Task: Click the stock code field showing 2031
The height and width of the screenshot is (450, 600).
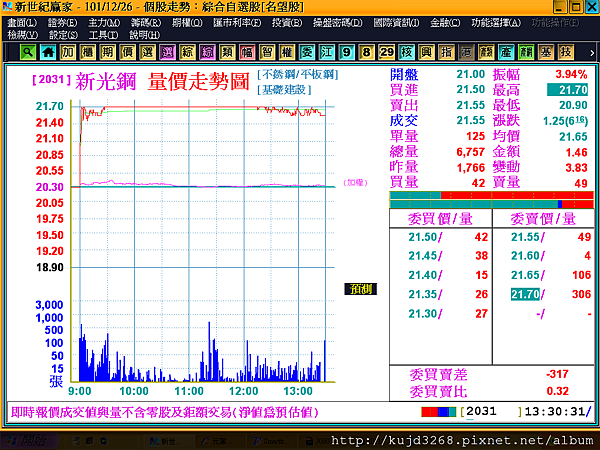Action: tap(491, 412)
